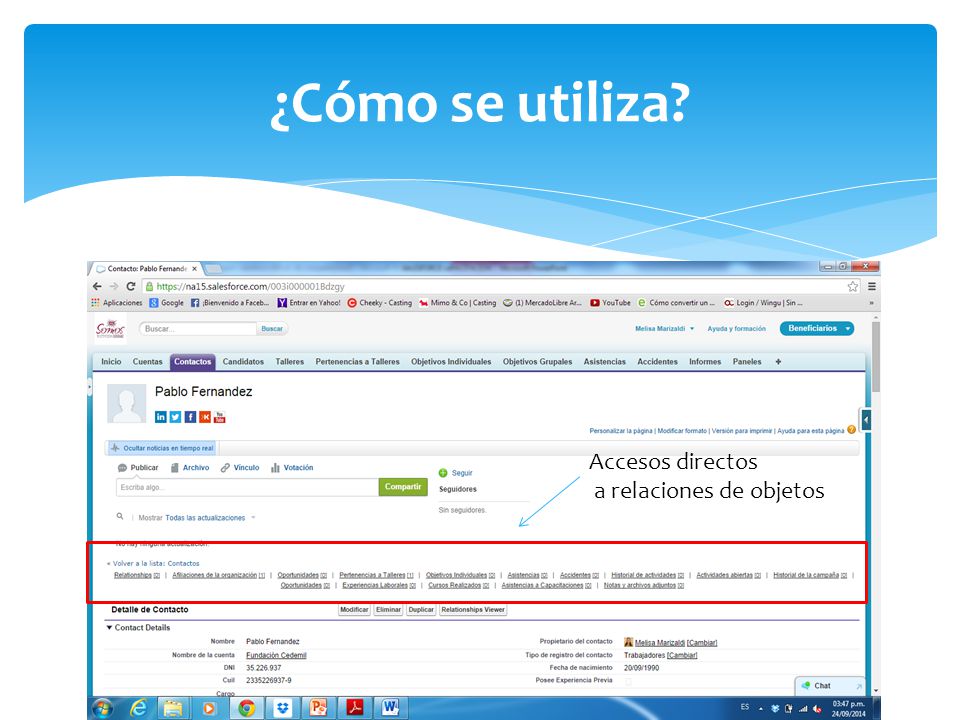960x720 pixels.
Task: Open the Aplicaciones bookmark
Action: coord(116,302)
